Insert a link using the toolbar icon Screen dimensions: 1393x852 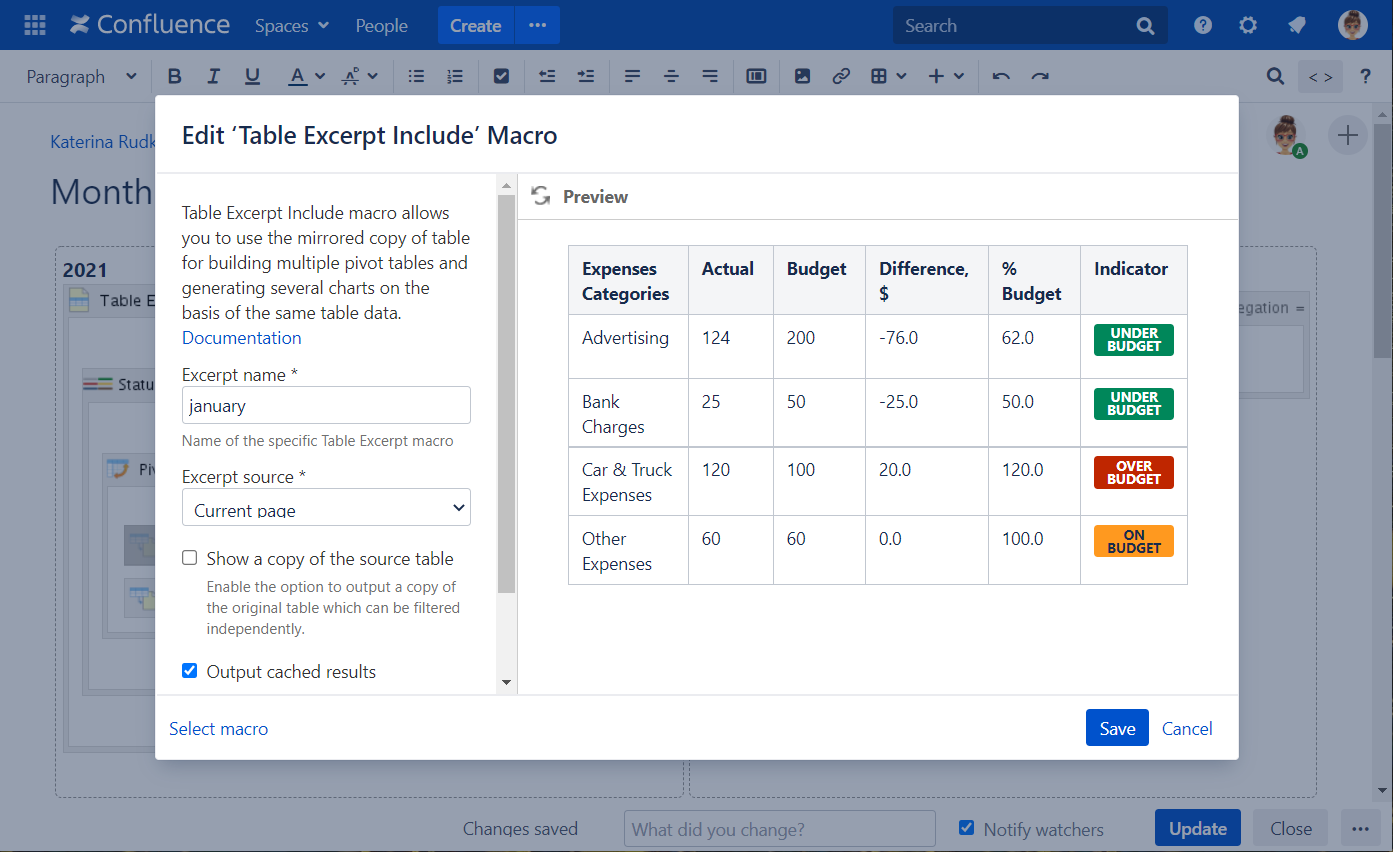tap(841, 77)
